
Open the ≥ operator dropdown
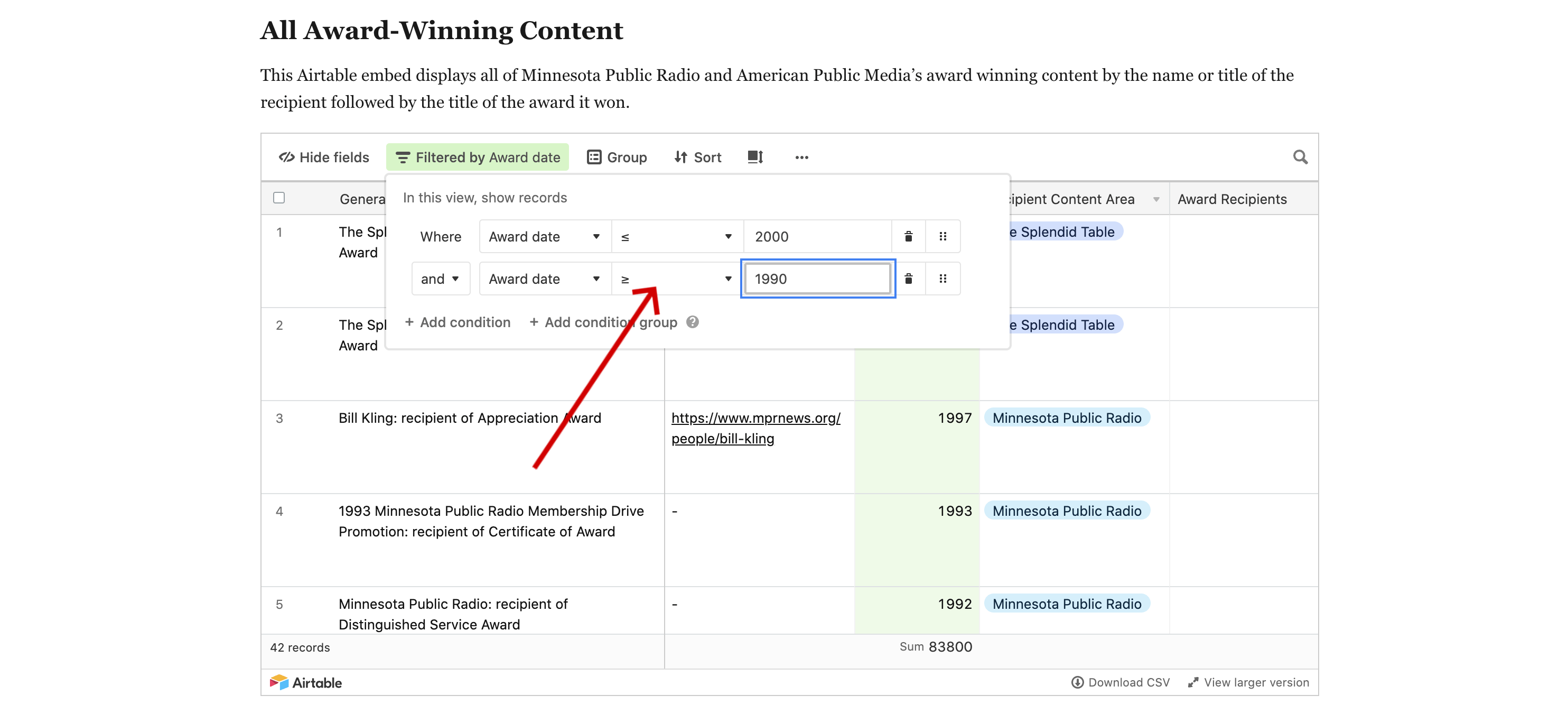(x=677, y=279)
